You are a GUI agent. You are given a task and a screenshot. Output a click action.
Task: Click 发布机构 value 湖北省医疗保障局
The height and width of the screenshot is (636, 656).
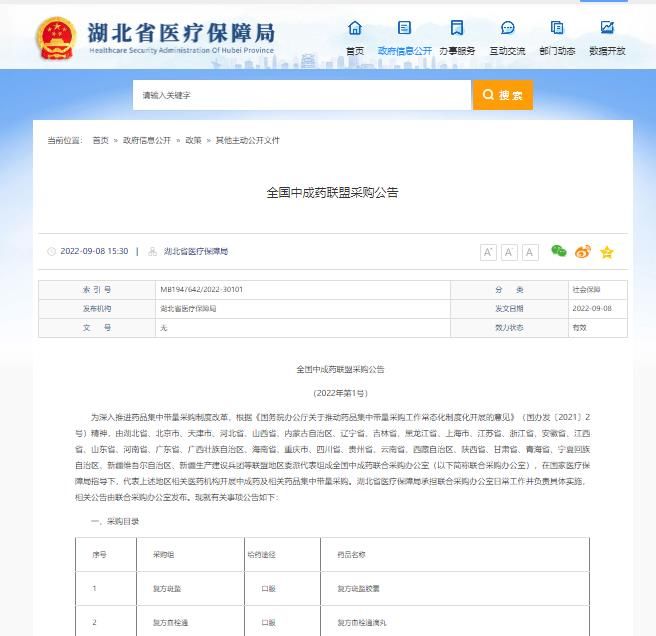(188, 309)
